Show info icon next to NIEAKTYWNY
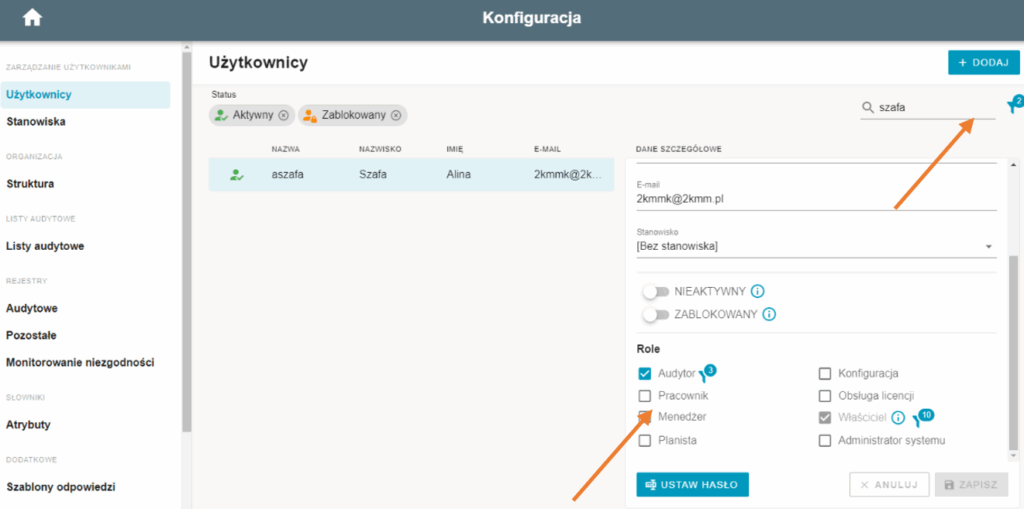This screenshot has height=509, width=1024. [758, 291]
